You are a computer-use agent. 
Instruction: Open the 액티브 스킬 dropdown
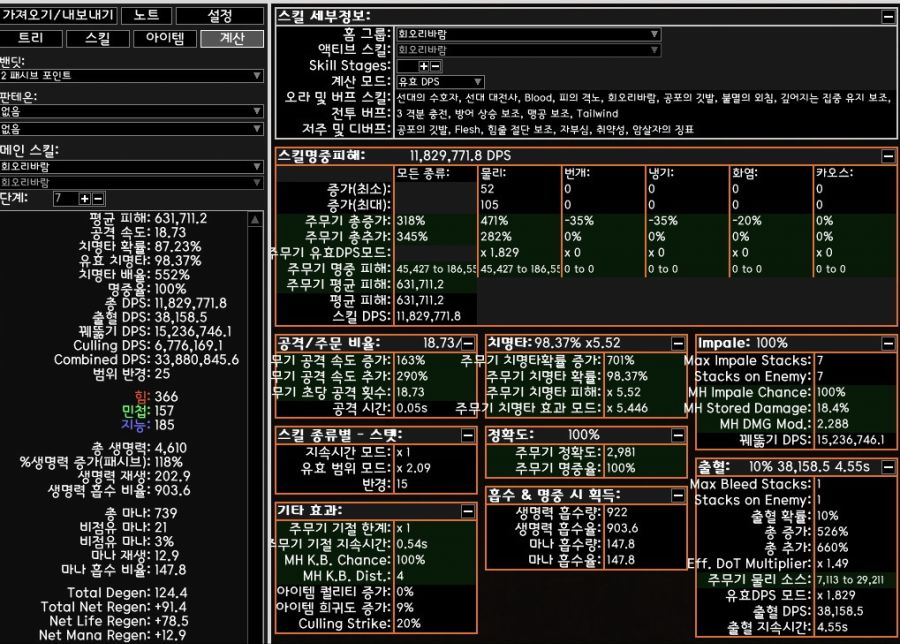528,50
